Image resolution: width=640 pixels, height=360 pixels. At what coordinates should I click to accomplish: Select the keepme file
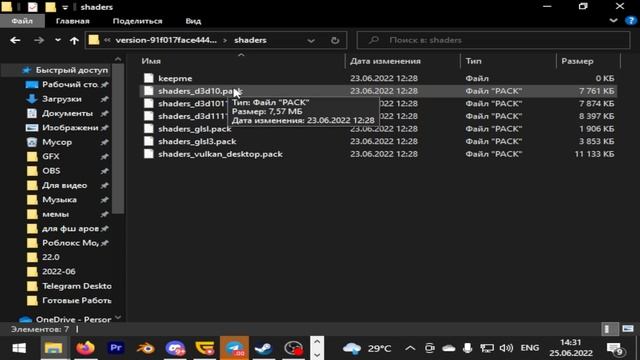[175, 78]
